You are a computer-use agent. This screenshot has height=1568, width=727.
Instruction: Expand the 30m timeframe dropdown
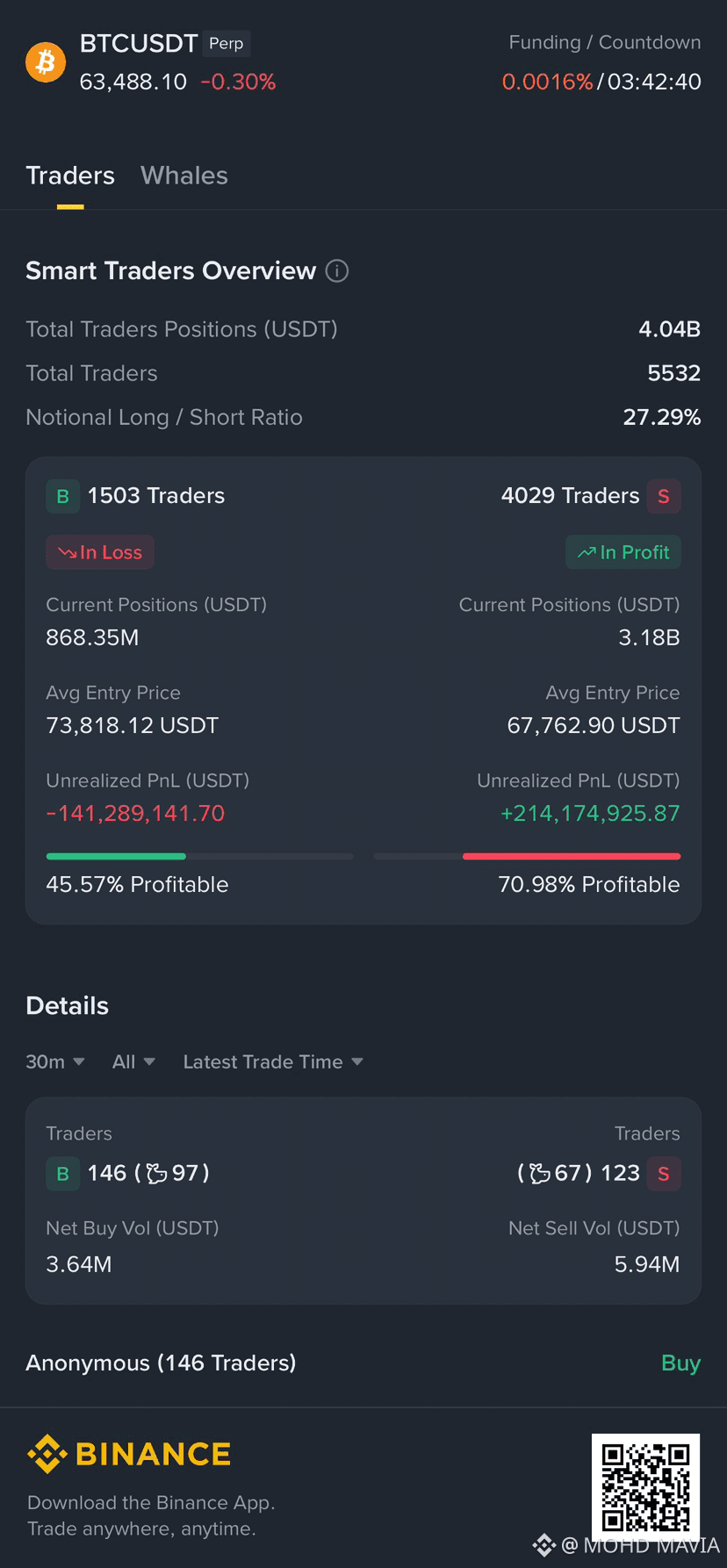(55, 1061)
